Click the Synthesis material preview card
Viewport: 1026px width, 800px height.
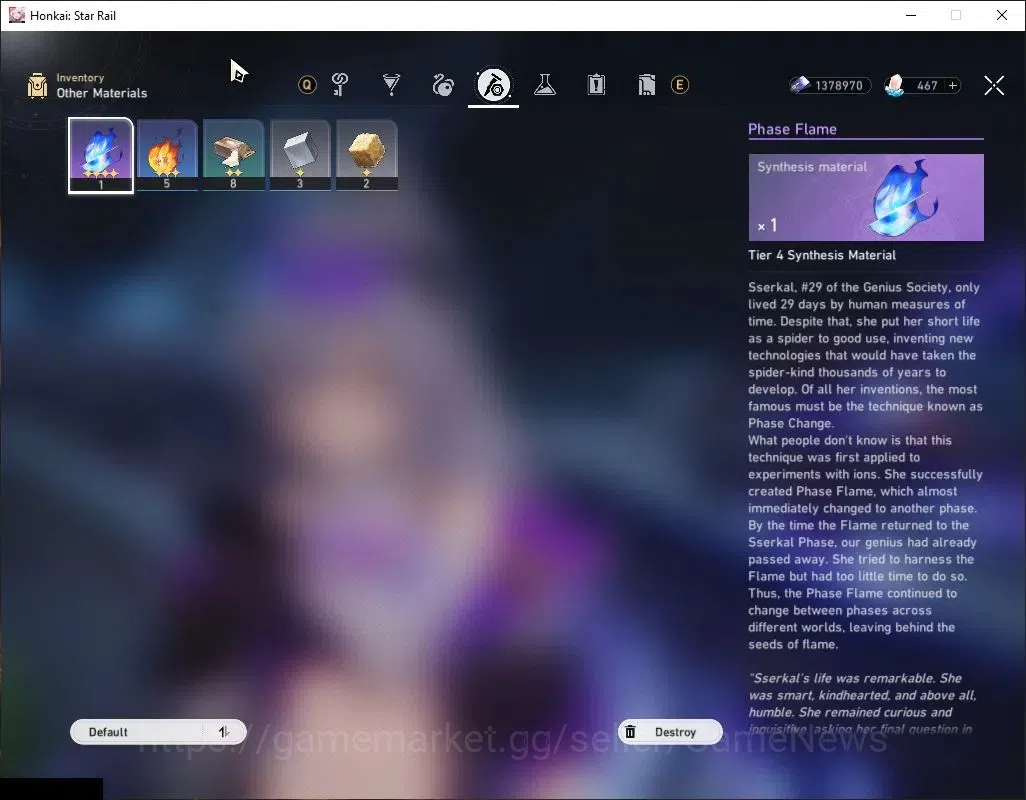click(x=866, y=198)
